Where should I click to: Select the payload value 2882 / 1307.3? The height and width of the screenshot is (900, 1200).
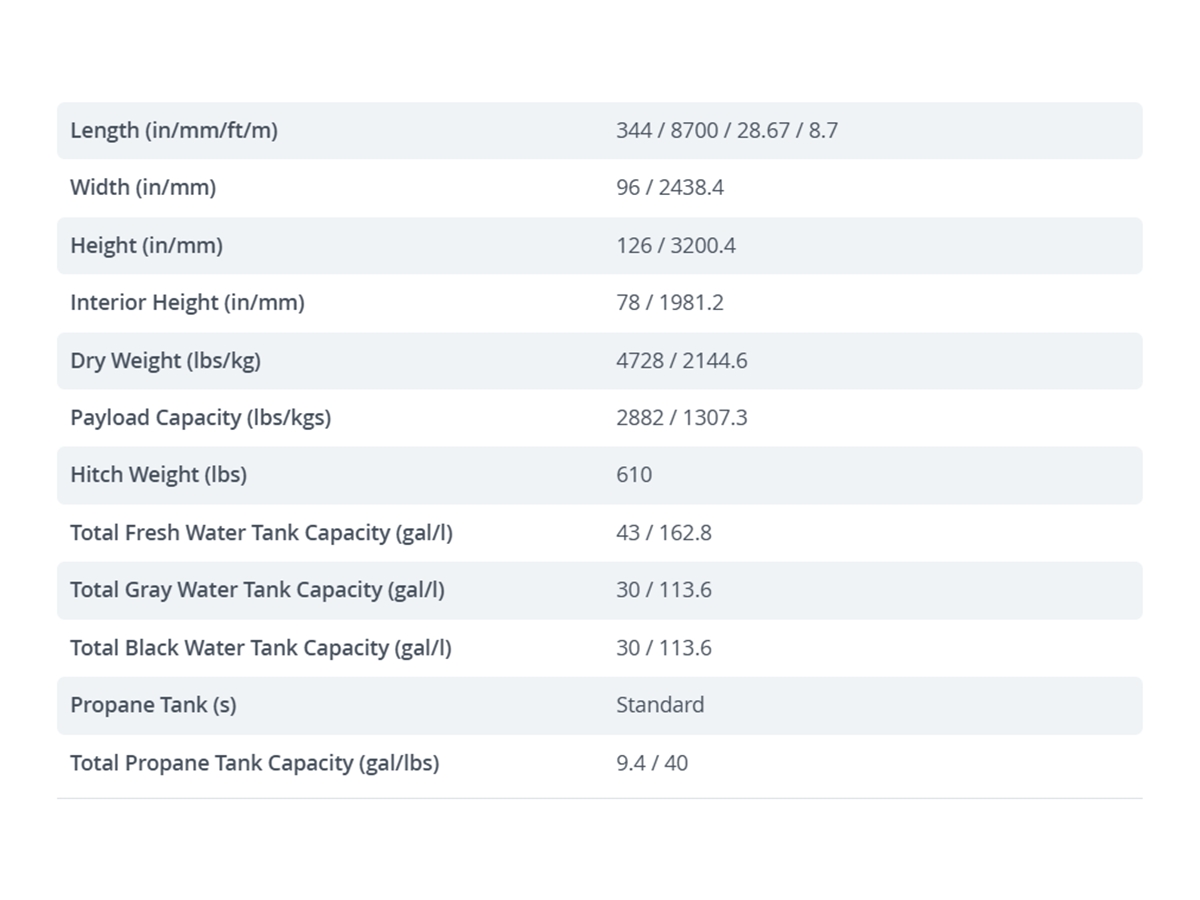[x=682, y=417]
